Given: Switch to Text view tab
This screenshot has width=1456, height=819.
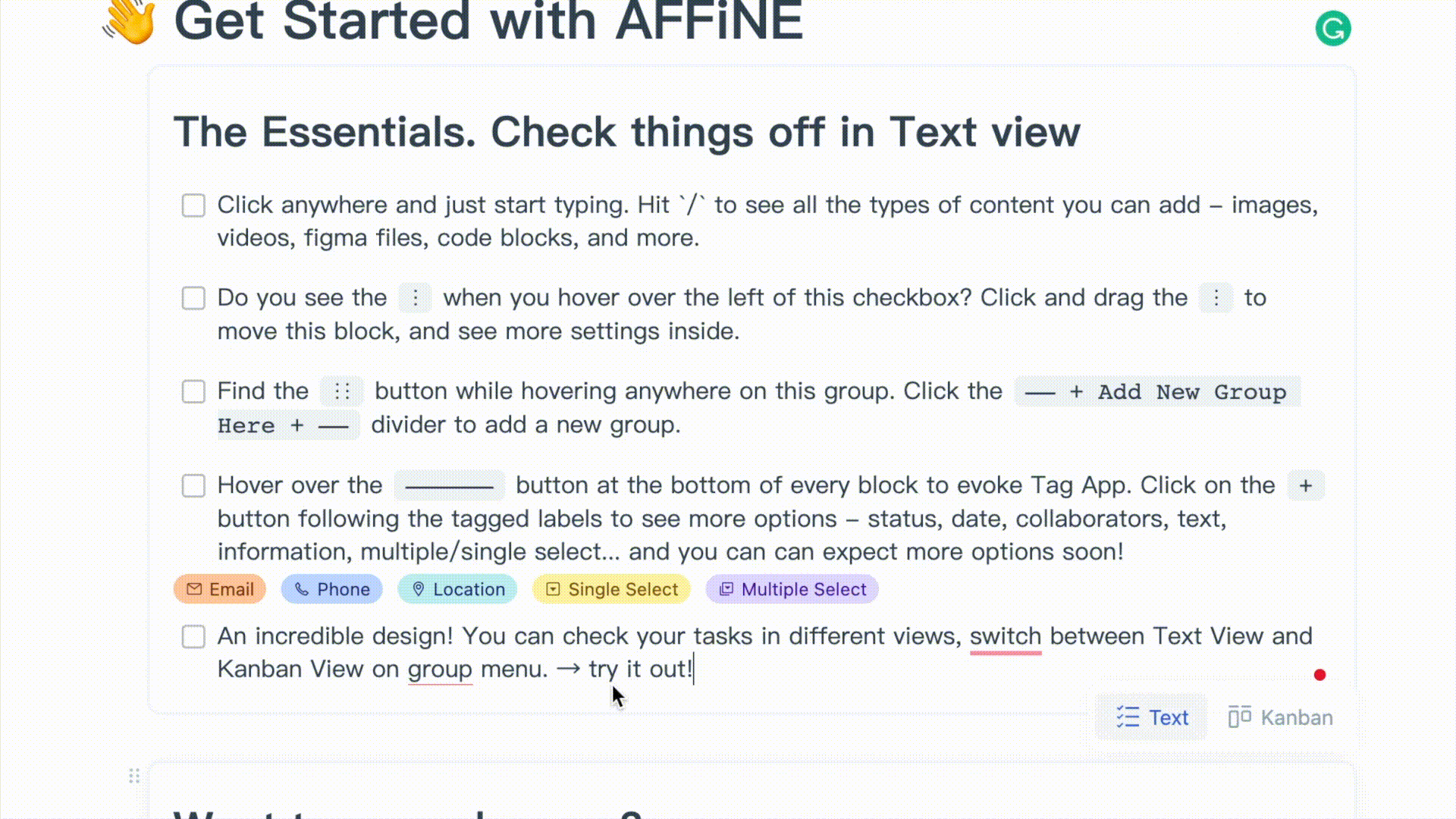Looking at the screenshot, I should [x=1152, y=717].
